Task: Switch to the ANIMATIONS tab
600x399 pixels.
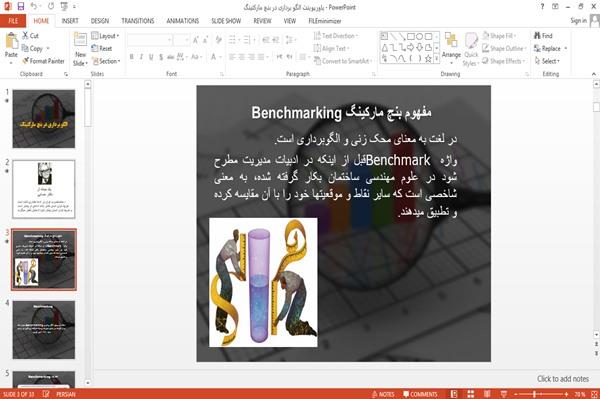Action: click(183, 21)
